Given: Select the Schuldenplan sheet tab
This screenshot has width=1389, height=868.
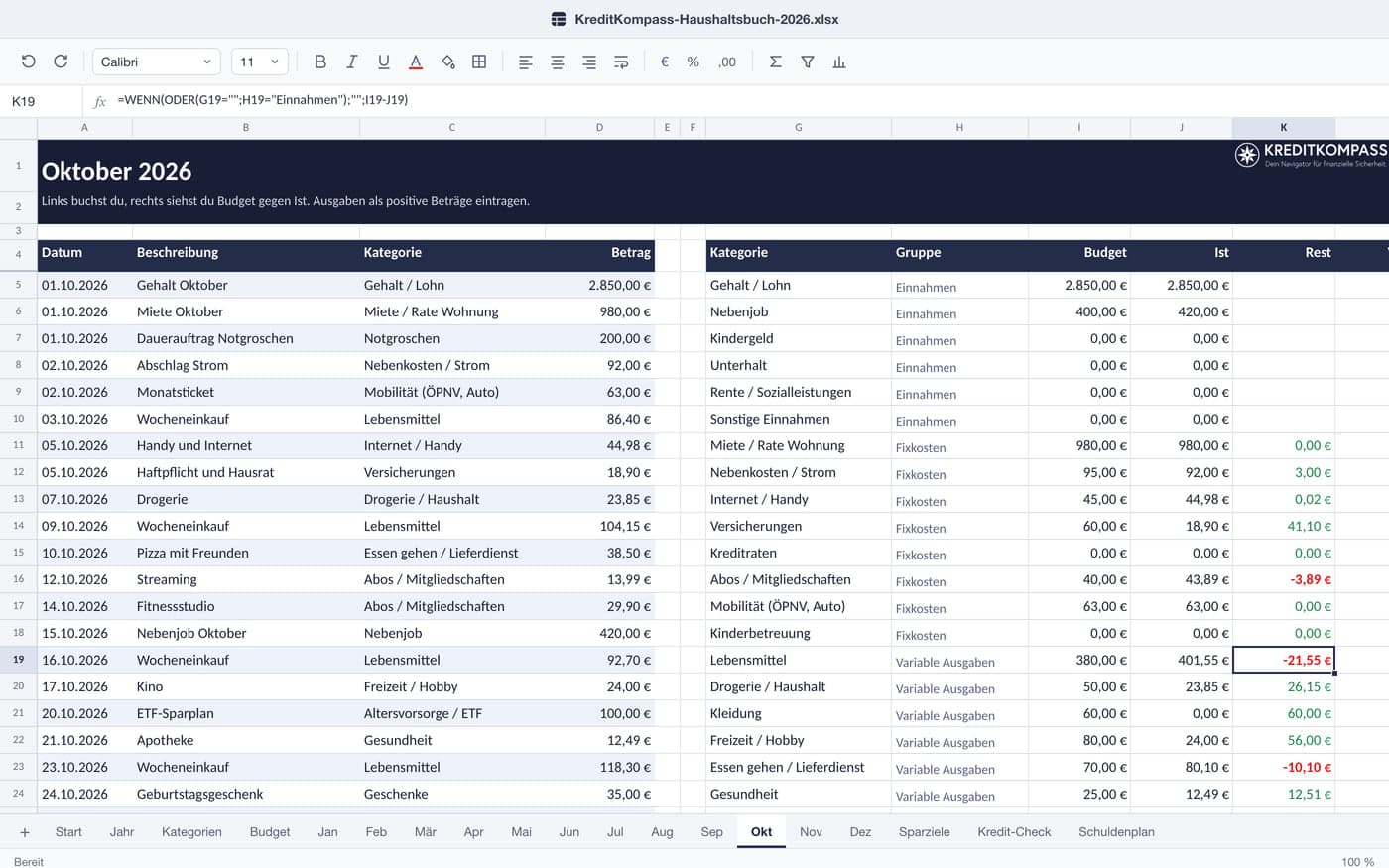Looking at the screenshot, I should [x=1117, y=832].
